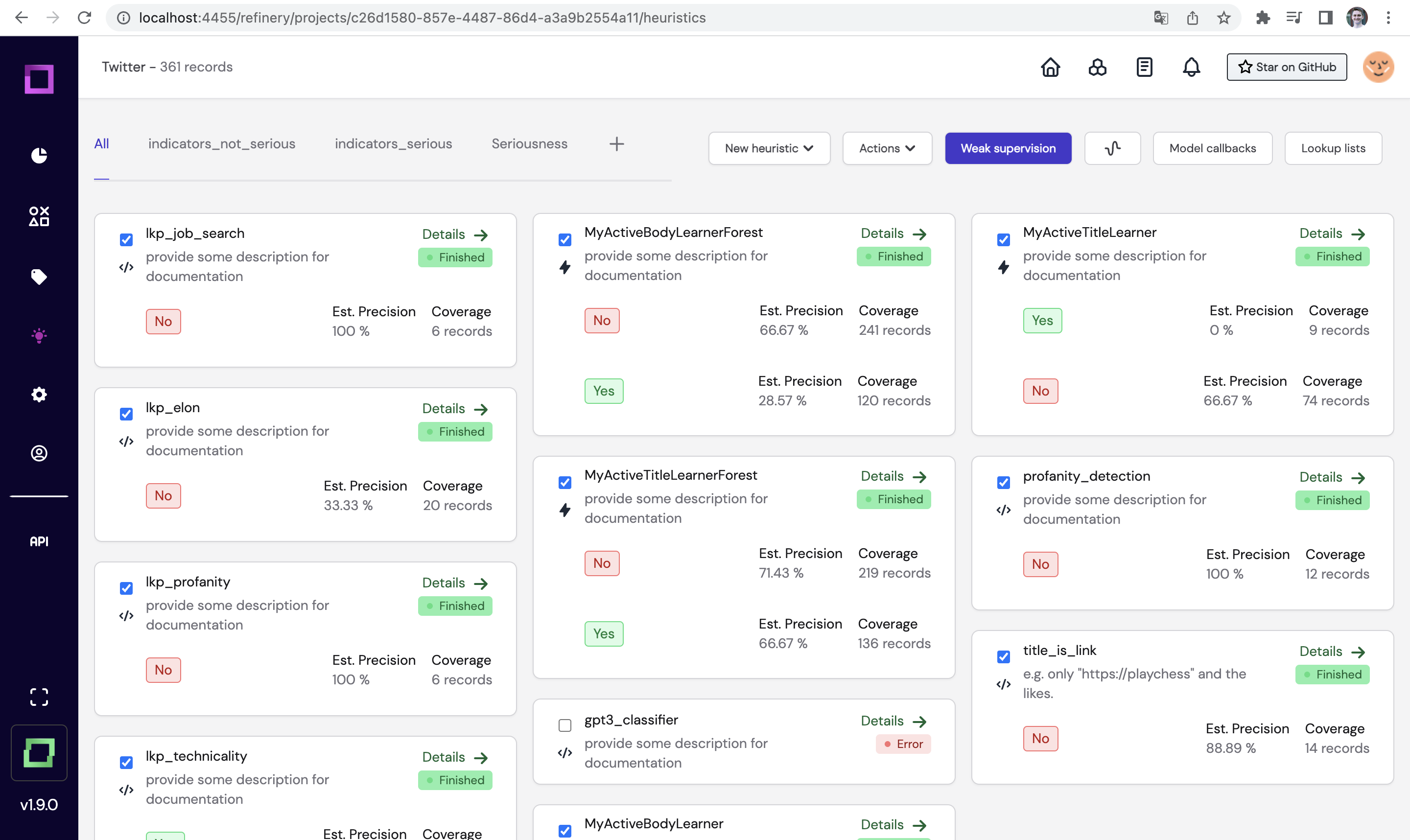Image resolution: width=1410 pixels, height=840 pixels.
Task: Go to the home page icon
Action: click(x=1050, y=68)
